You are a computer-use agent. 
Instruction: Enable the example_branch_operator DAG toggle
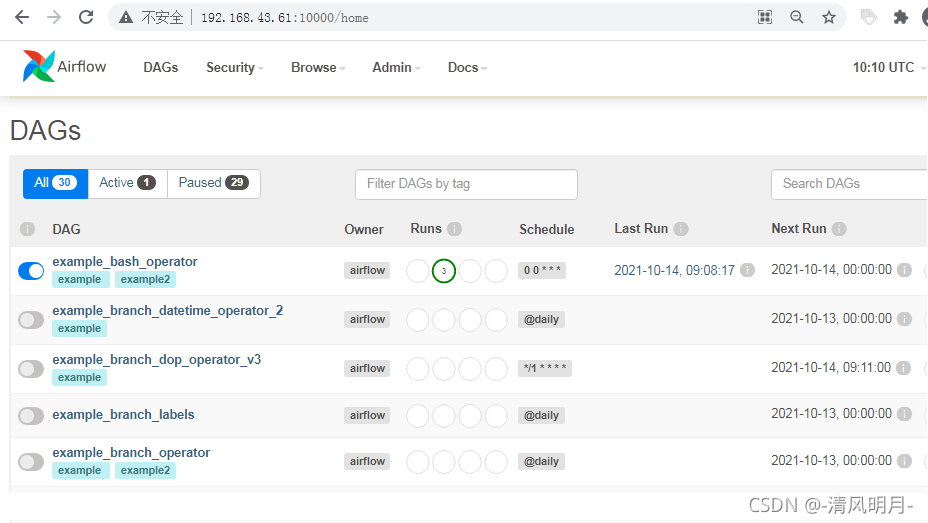(x=31, y=462)
